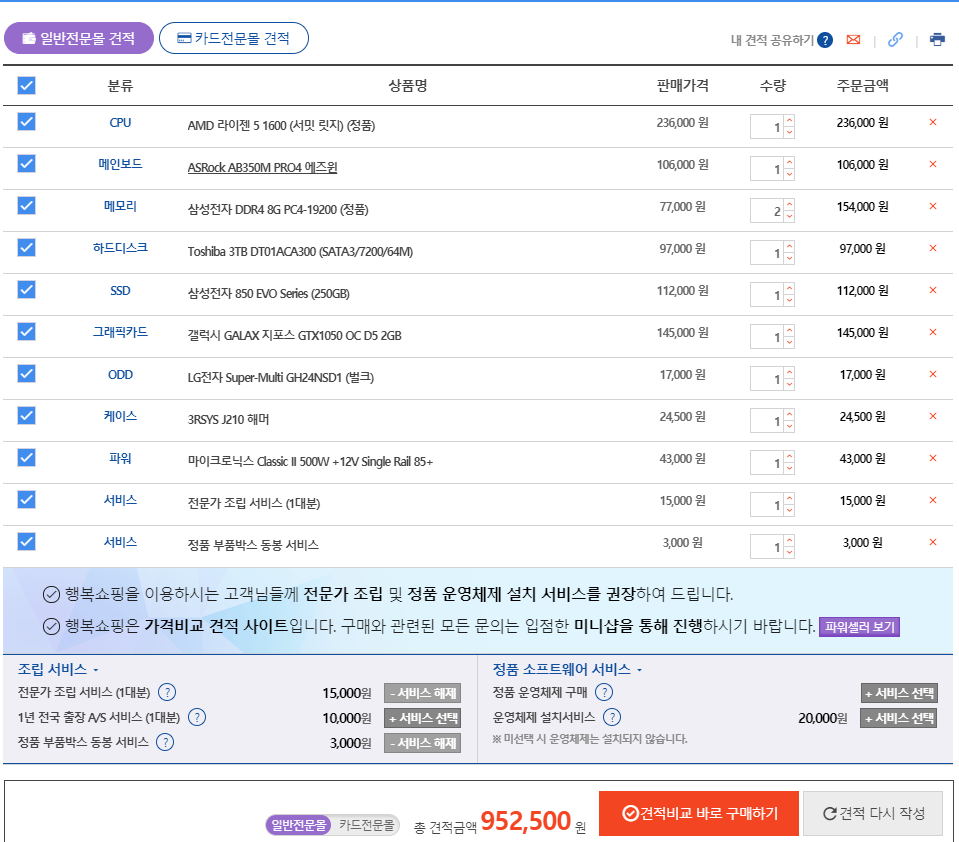Print the quote with the printer icon

937,40
